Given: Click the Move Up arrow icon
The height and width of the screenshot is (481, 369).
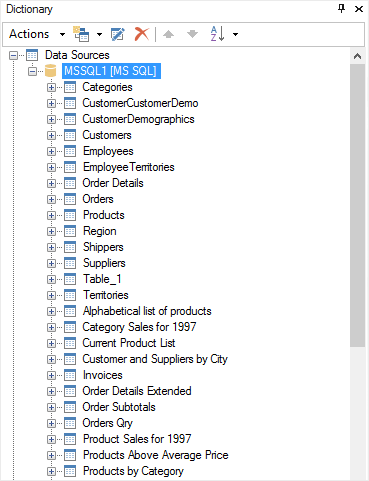Looking at the screenshot, I should (x=168, y=34).
